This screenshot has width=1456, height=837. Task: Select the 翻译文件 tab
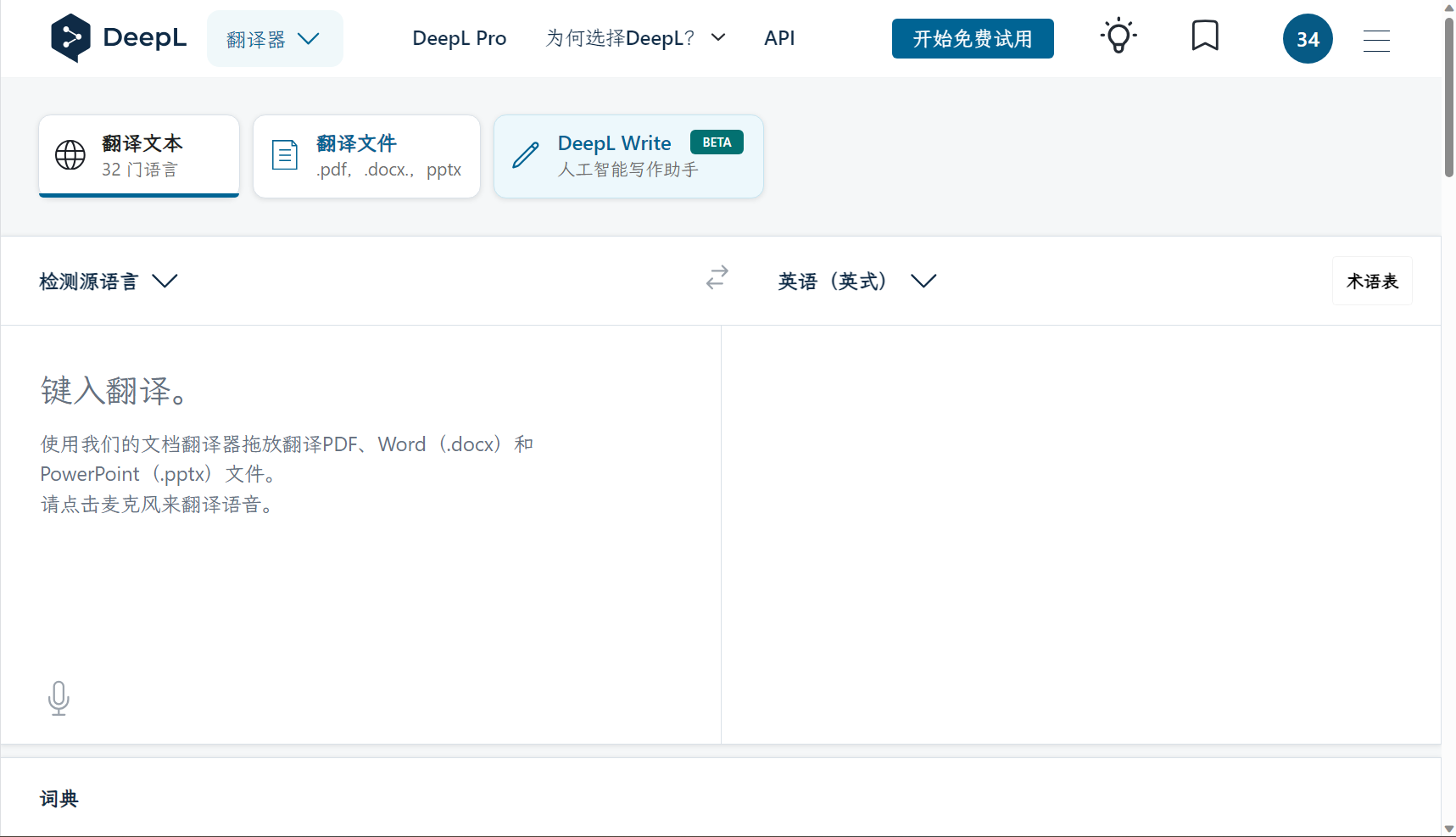(366, 156)
